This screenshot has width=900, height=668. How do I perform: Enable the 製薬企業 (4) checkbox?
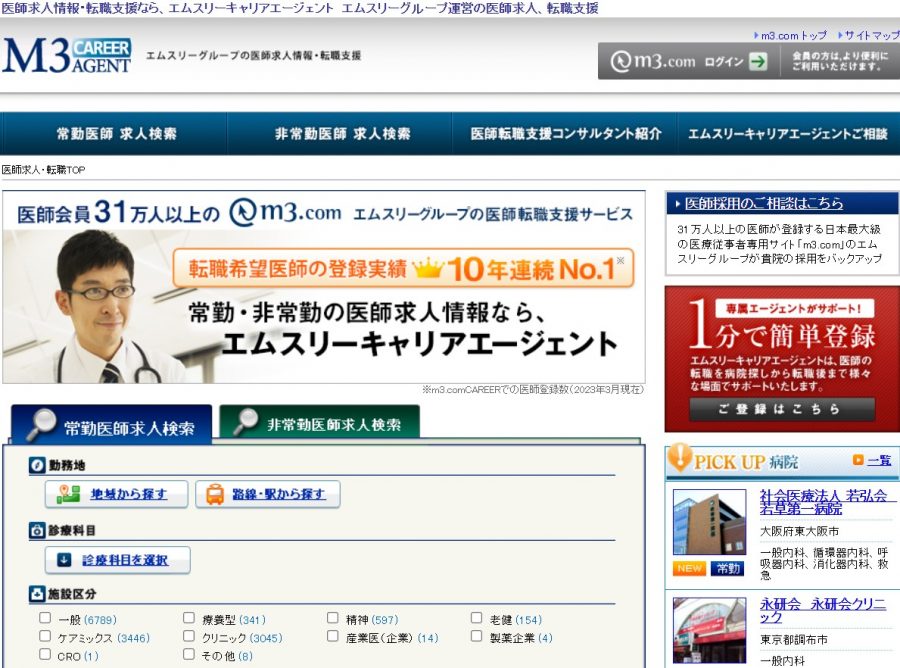476,636
